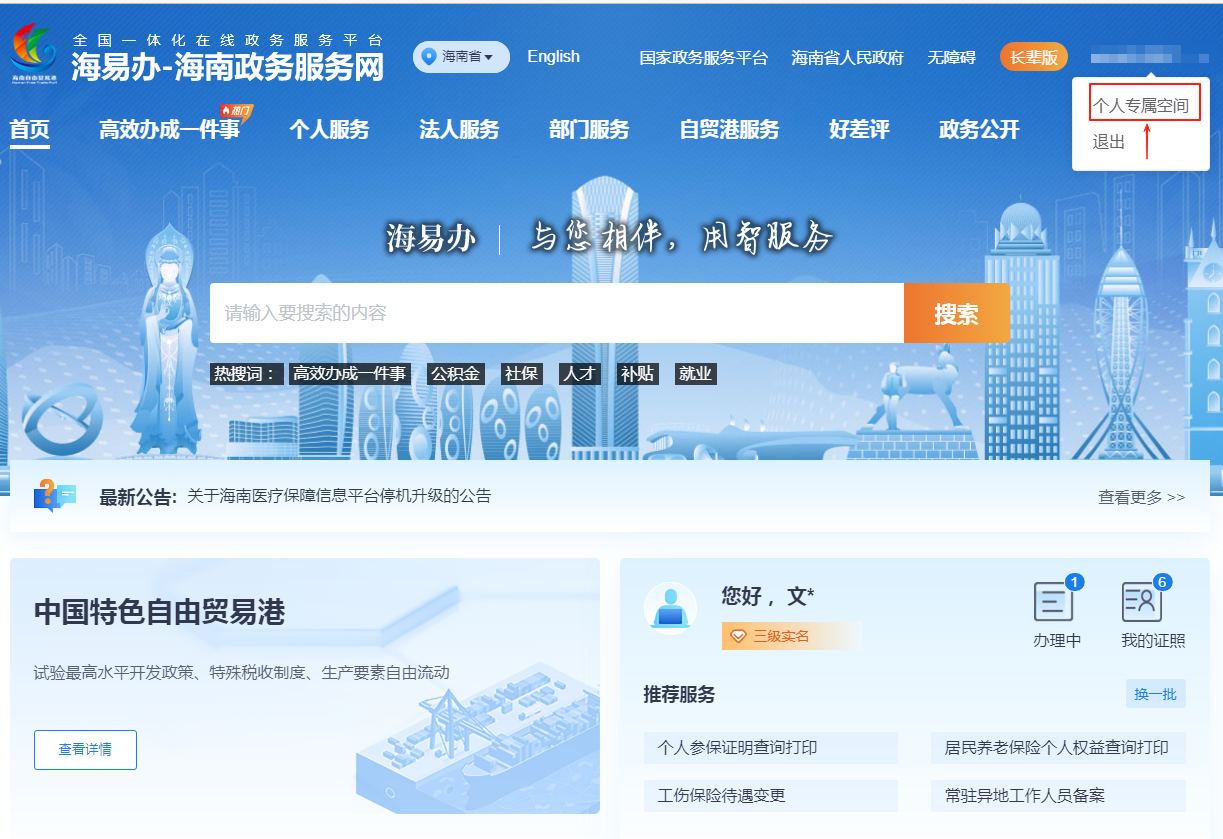Screen dimensions: 1223x839
Task: Click the 最新公告 label
Action: [x=138, y=497]
